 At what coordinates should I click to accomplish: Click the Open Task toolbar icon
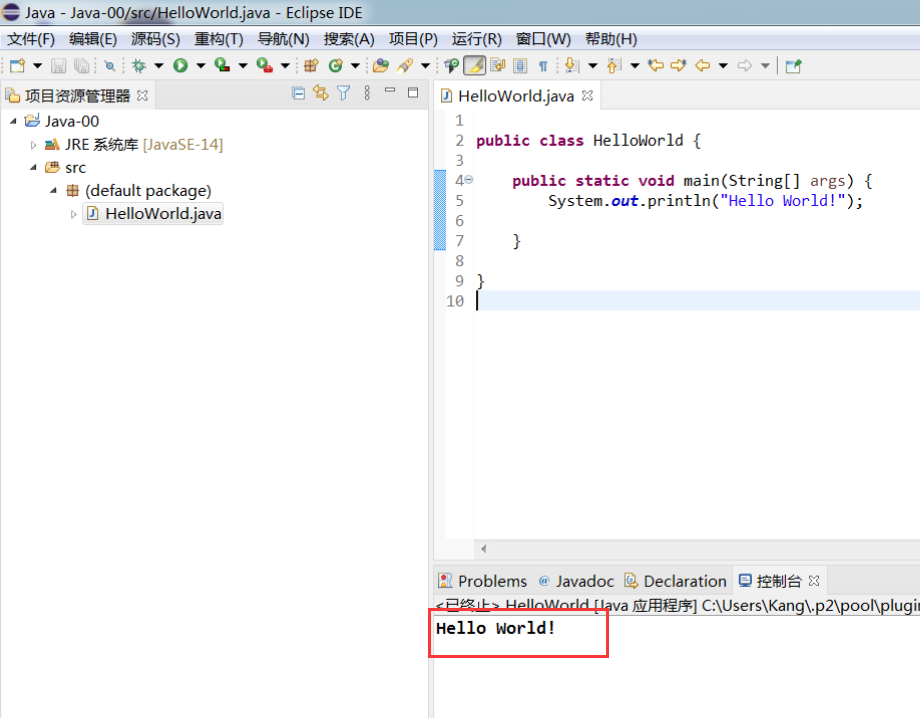tap(451, 66)
